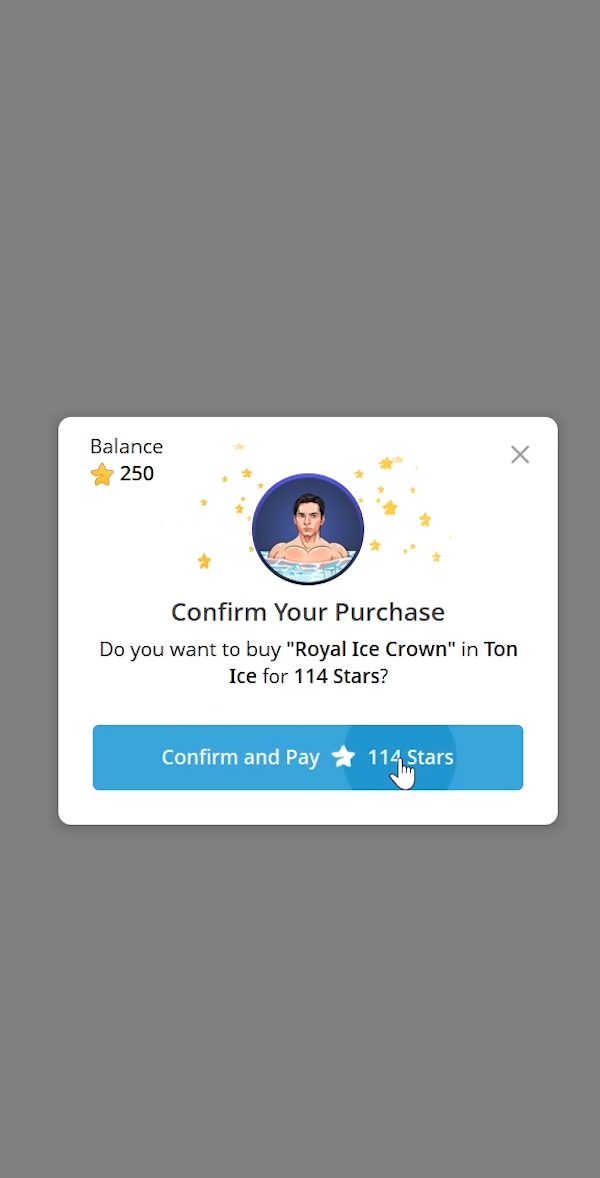This screenshot has width=600, height=1178.
Task: Dismiss the dialog using the X button
Action: [520, 454]
